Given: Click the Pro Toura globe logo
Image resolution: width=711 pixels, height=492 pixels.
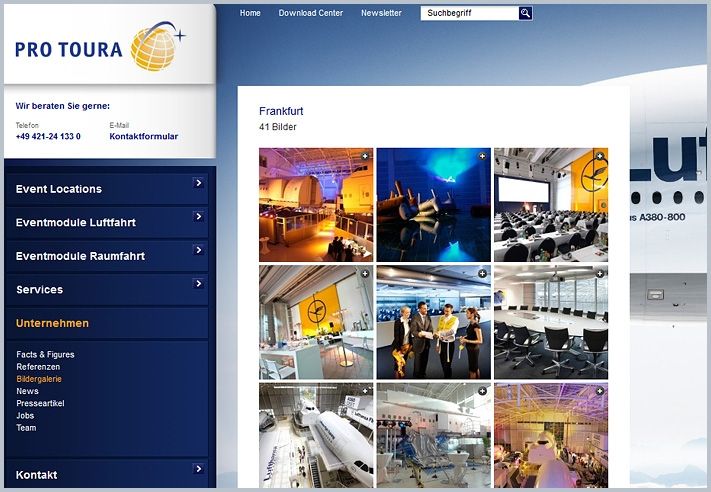Looking at the screenshot, I should tap(155, 46).
